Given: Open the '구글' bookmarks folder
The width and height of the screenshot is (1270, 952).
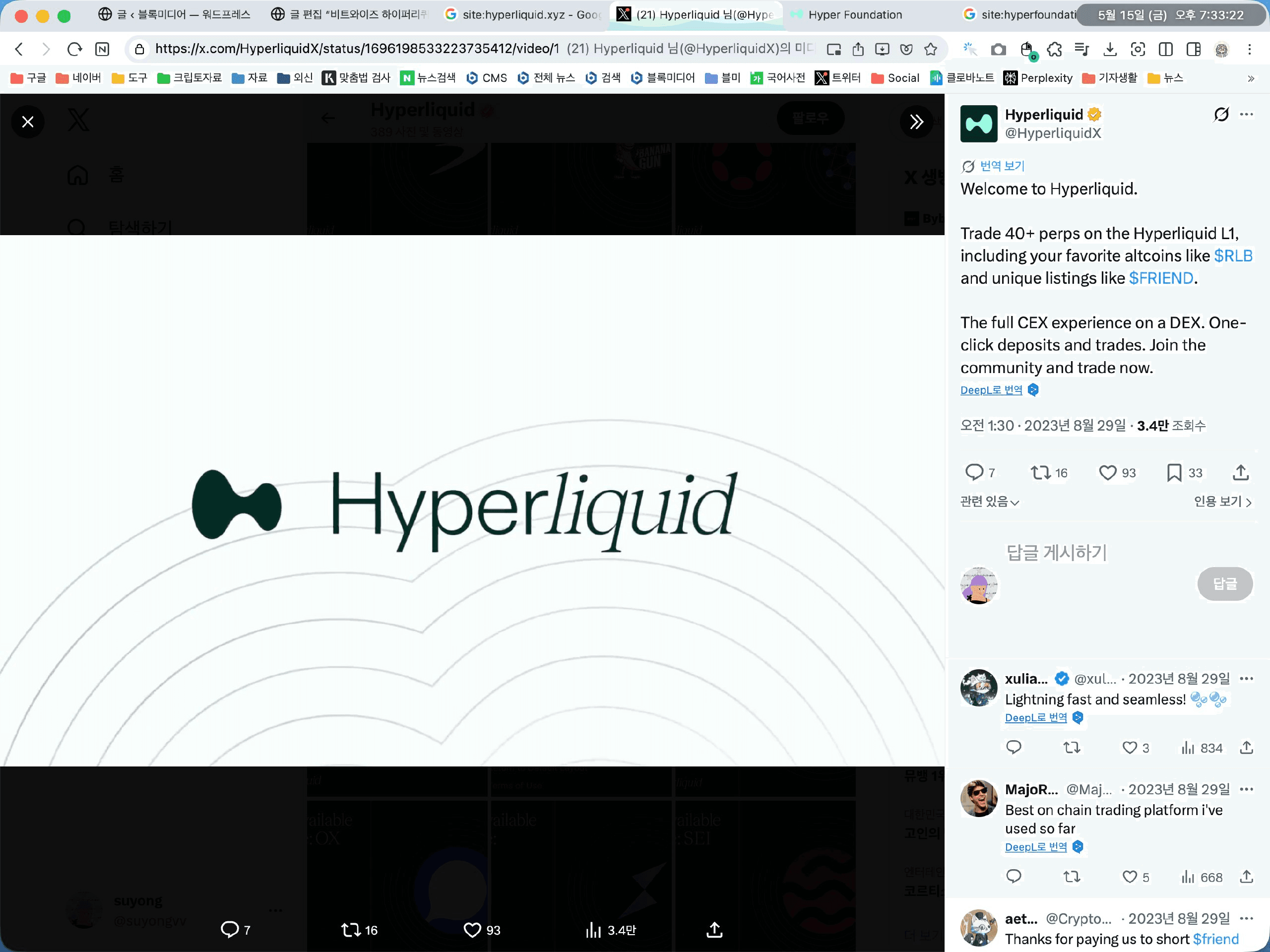Looking at the screenshot, I should tap(28, 77).
